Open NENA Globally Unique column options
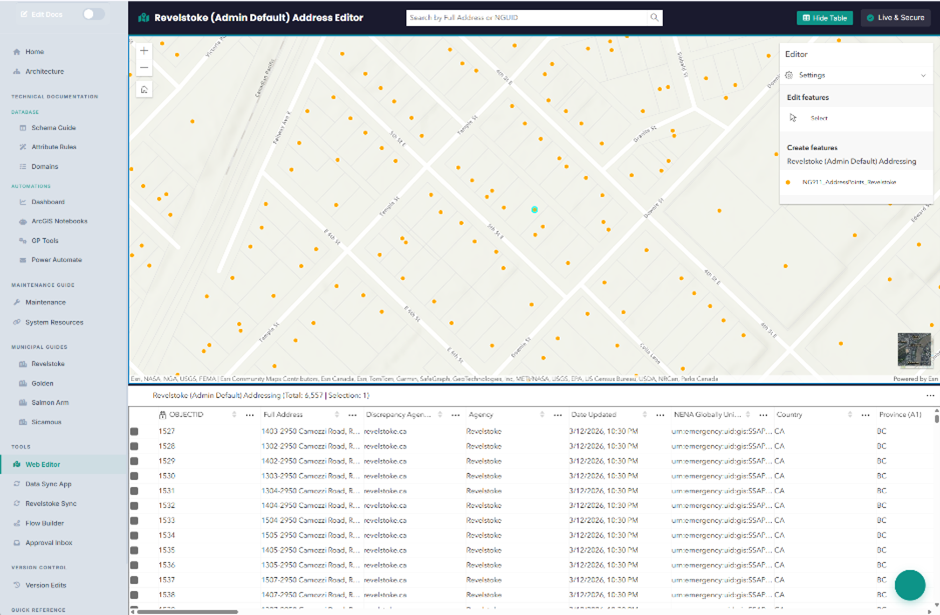940x615 pixels. (x=763, y=415)
